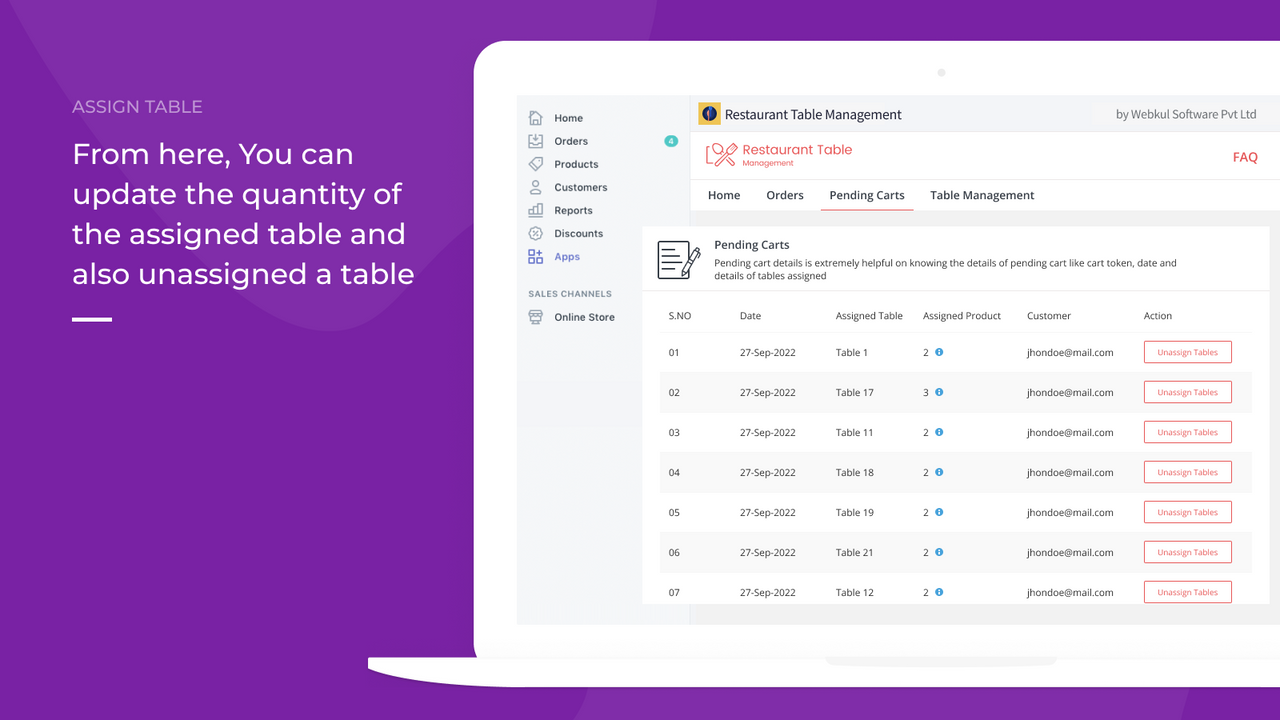The width and height of the screenshot is (1280, 720).
Task: Open the Reports chart icon
Action: [x=535, y=210]
